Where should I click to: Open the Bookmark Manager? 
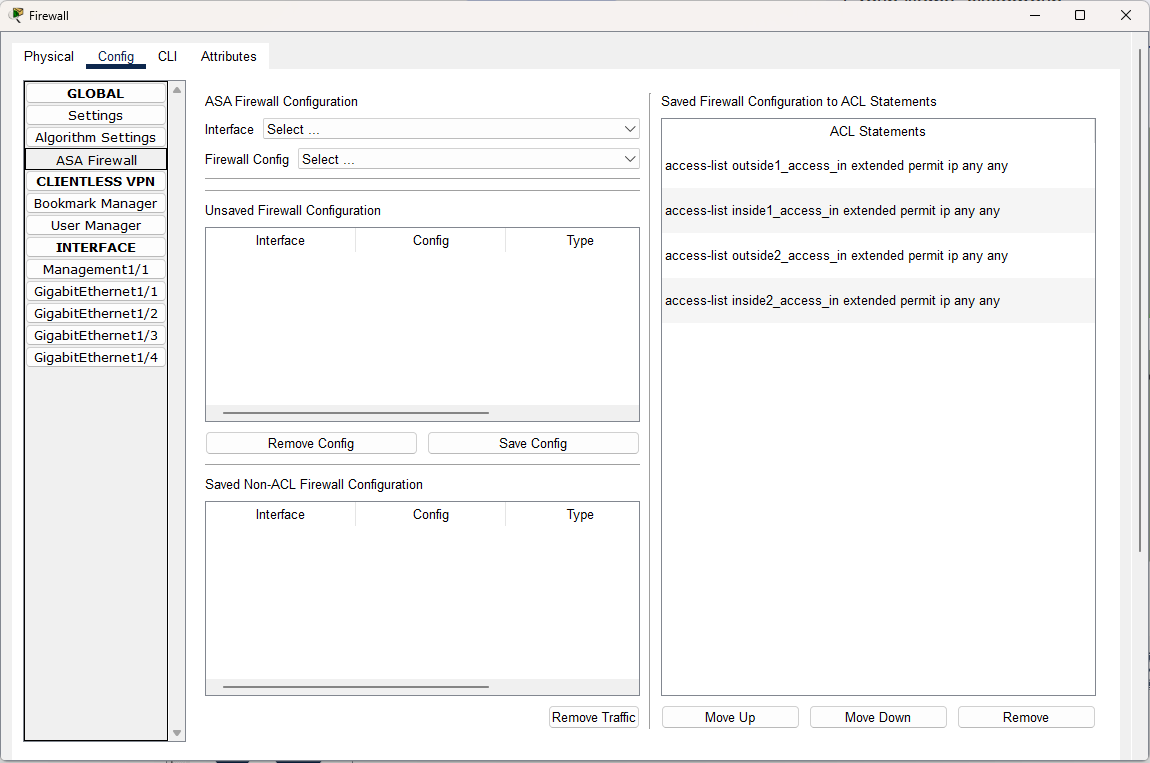95,203
